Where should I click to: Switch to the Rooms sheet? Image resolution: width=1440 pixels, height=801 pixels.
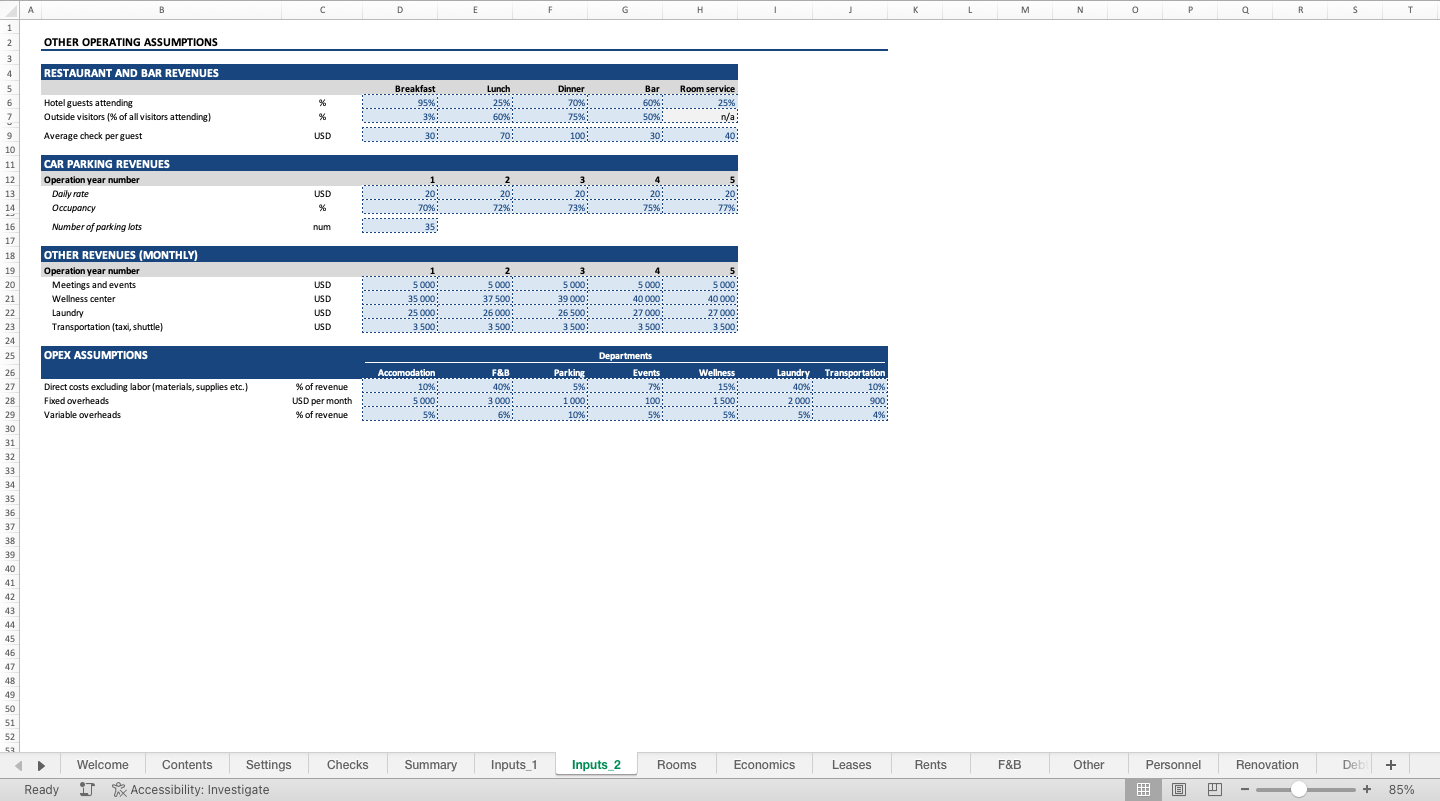pyautogui.click(x=676, y=764)
